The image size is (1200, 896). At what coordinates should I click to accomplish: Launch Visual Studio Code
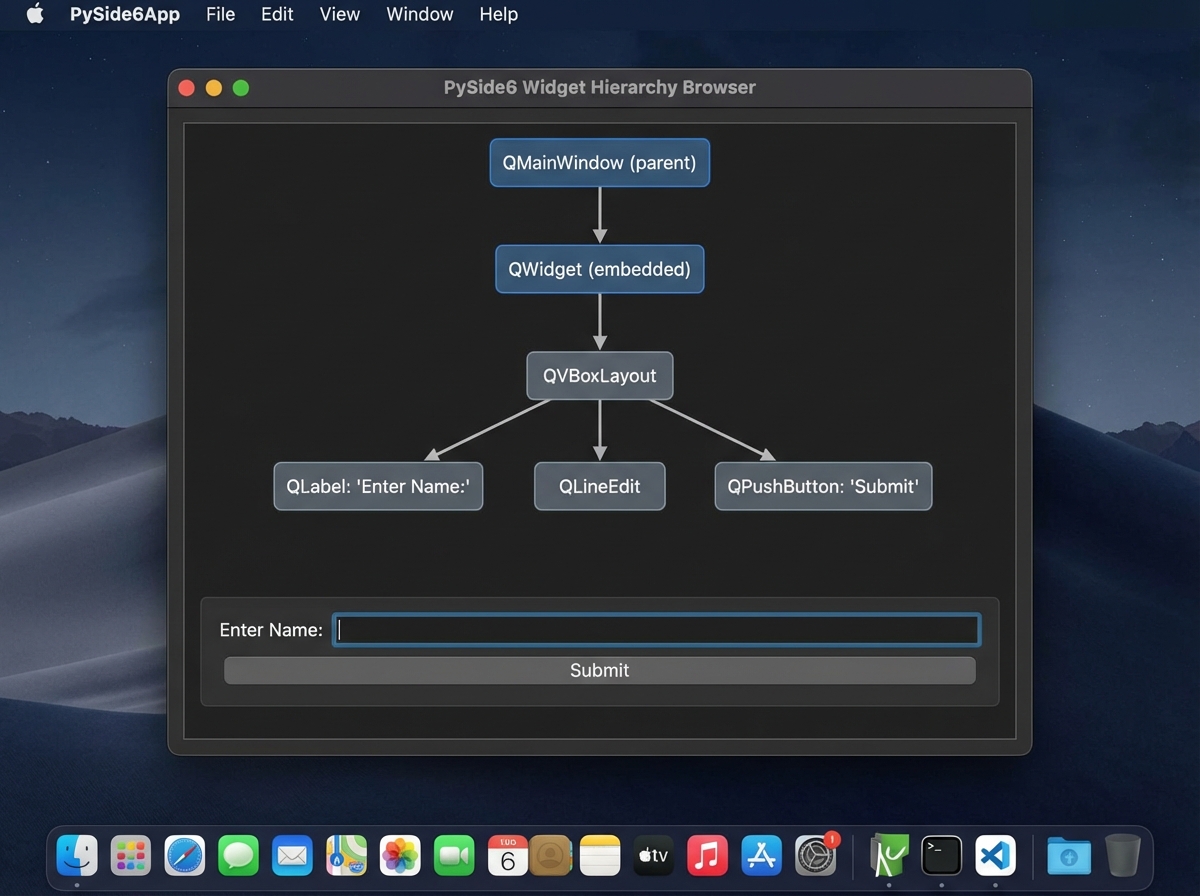(x=994, y=855)
